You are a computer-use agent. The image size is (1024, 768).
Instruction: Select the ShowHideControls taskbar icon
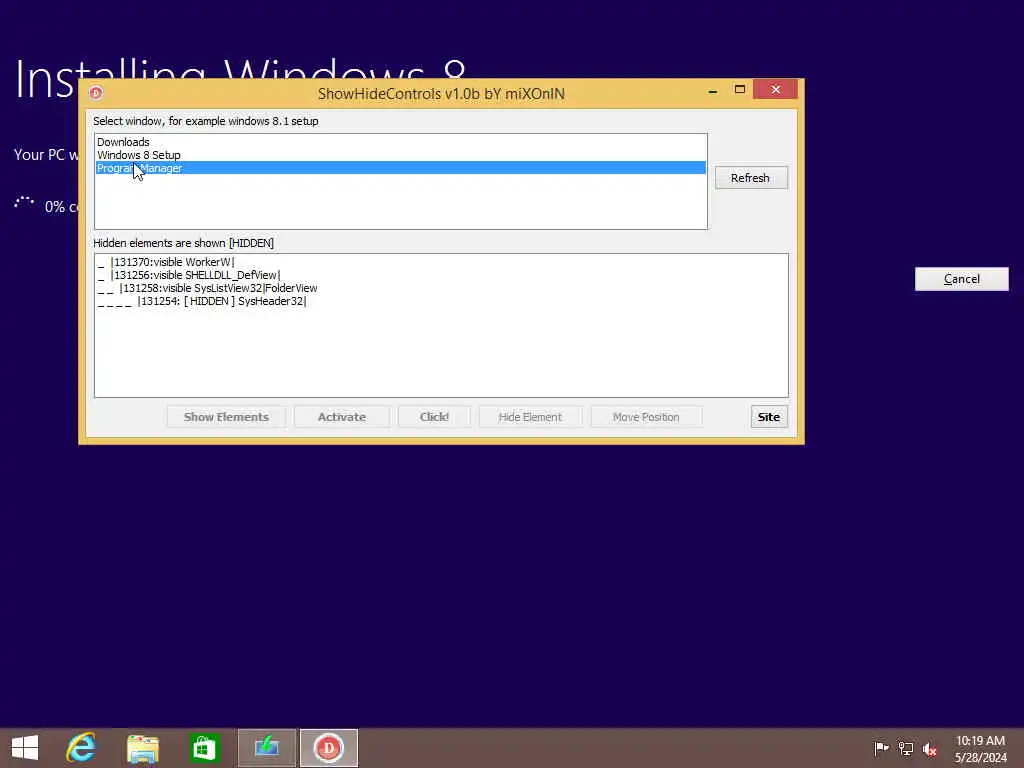pyautogui.click(x=328, y=748)
